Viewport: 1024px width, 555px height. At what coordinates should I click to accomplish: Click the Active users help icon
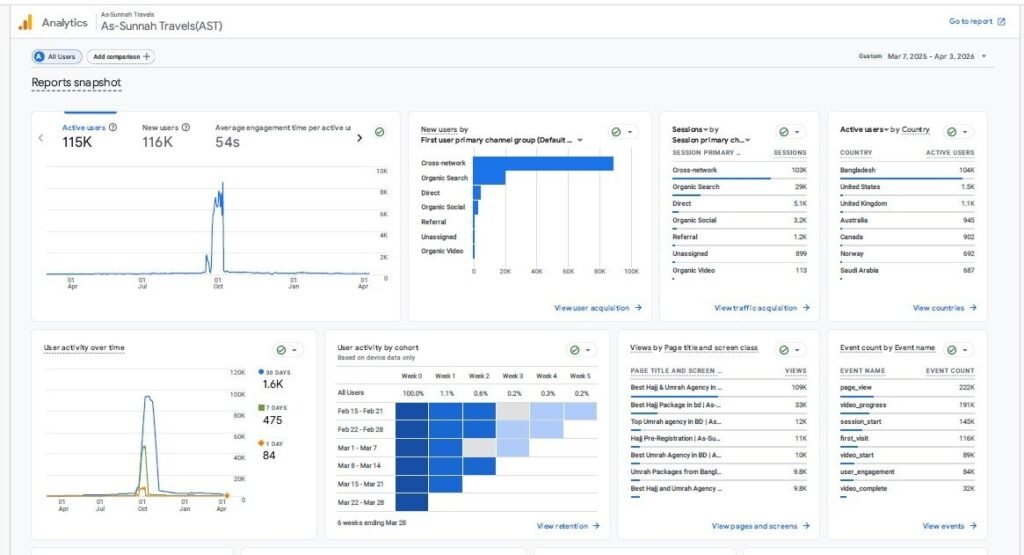[113, 128]
